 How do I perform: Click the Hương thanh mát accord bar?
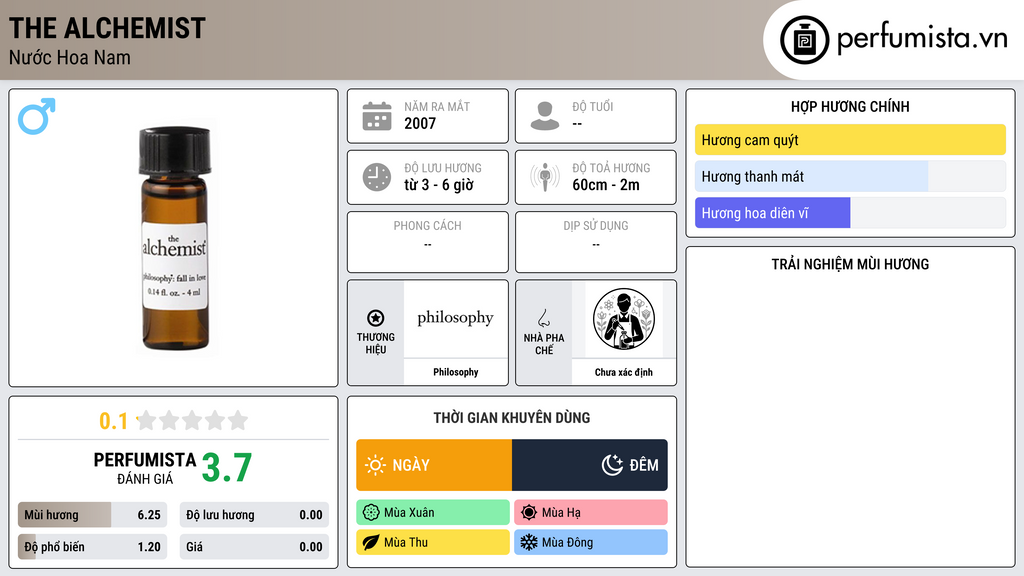tap(850, 176)
